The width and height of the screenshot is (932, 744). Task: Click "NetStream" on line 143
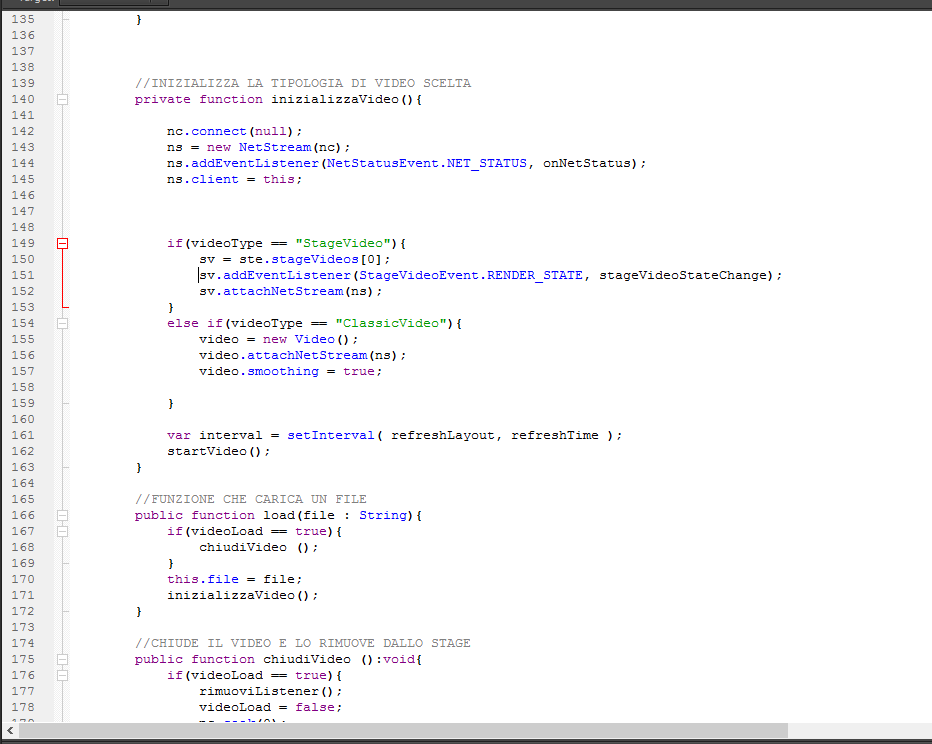point(275,147)
